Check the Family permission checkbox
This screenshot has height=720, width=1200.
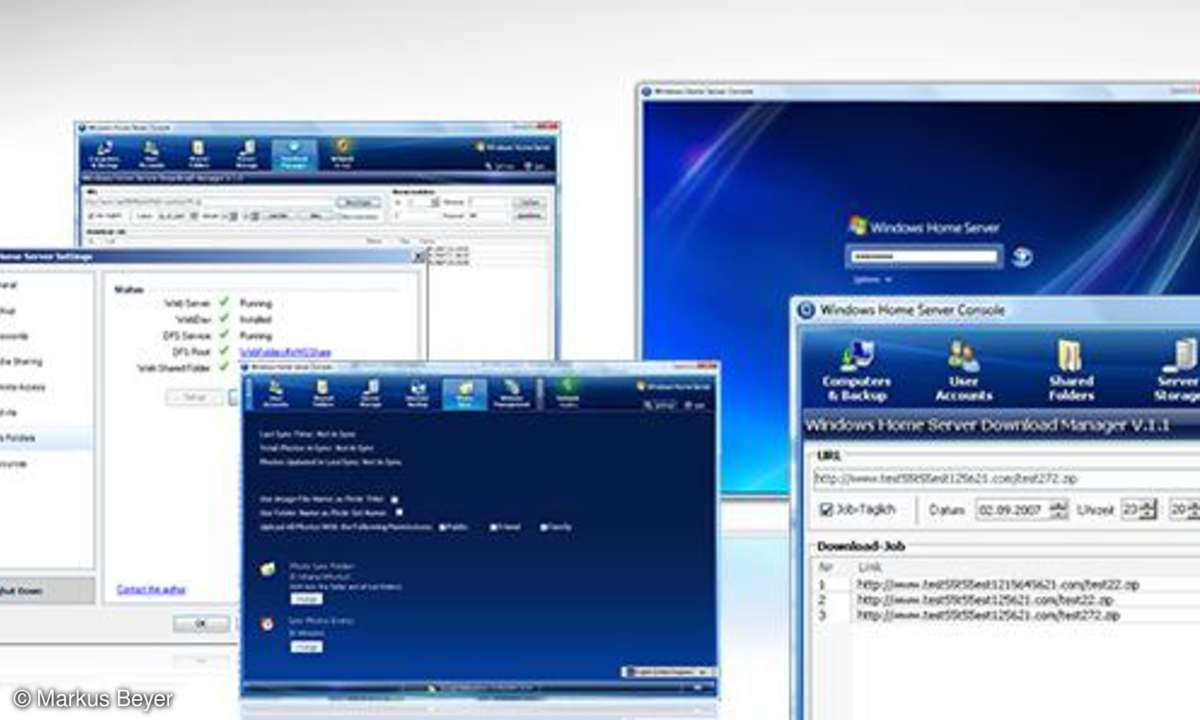[x=544, y=526]
